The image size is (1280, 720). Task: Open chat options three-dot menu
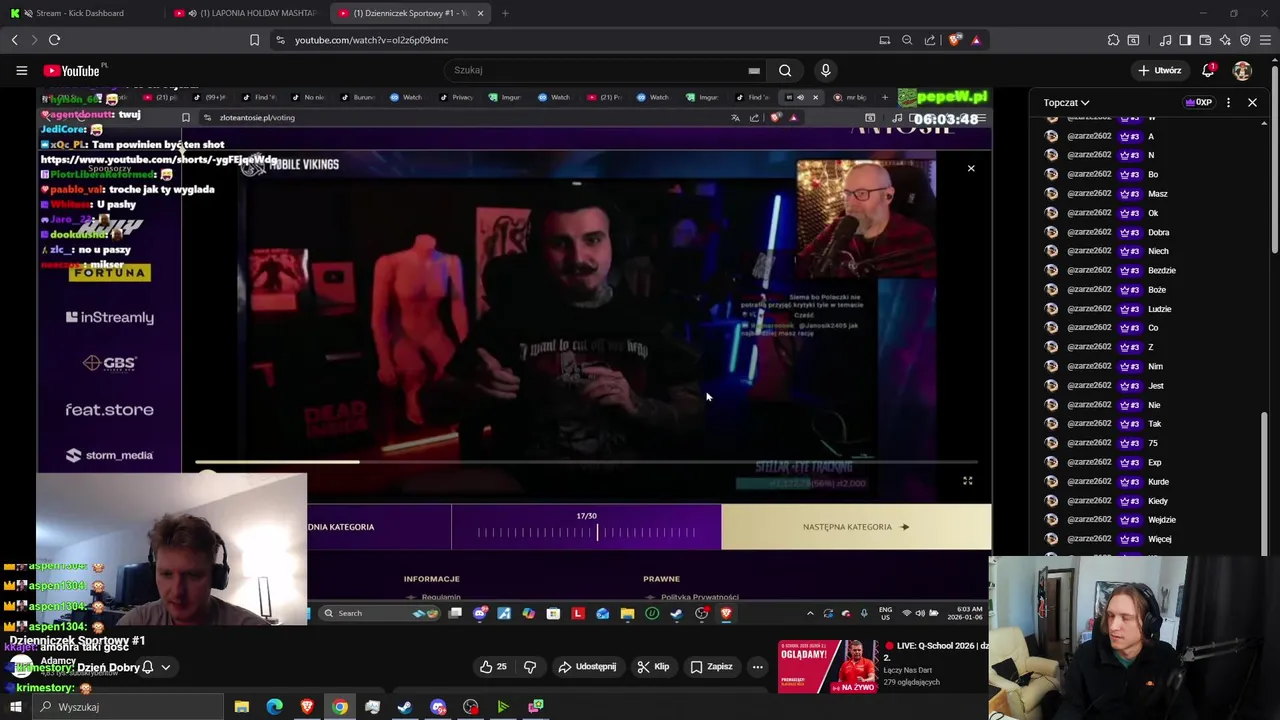tap(1228, 102)
